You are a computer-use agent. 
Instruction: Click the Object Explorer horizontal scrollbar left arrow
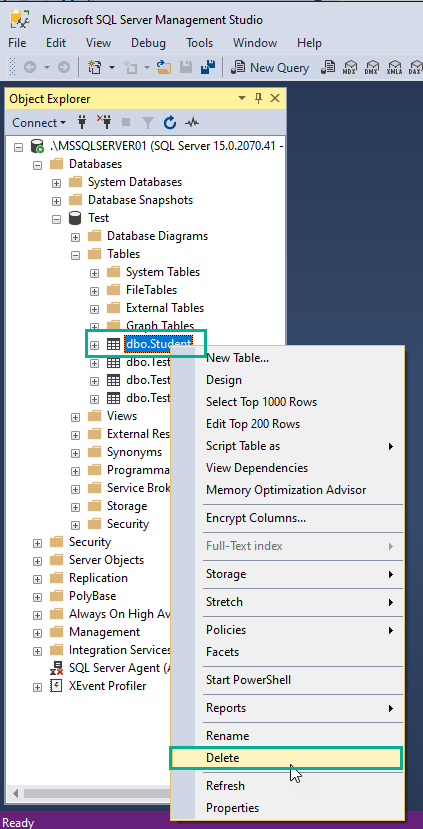[17, 793]
